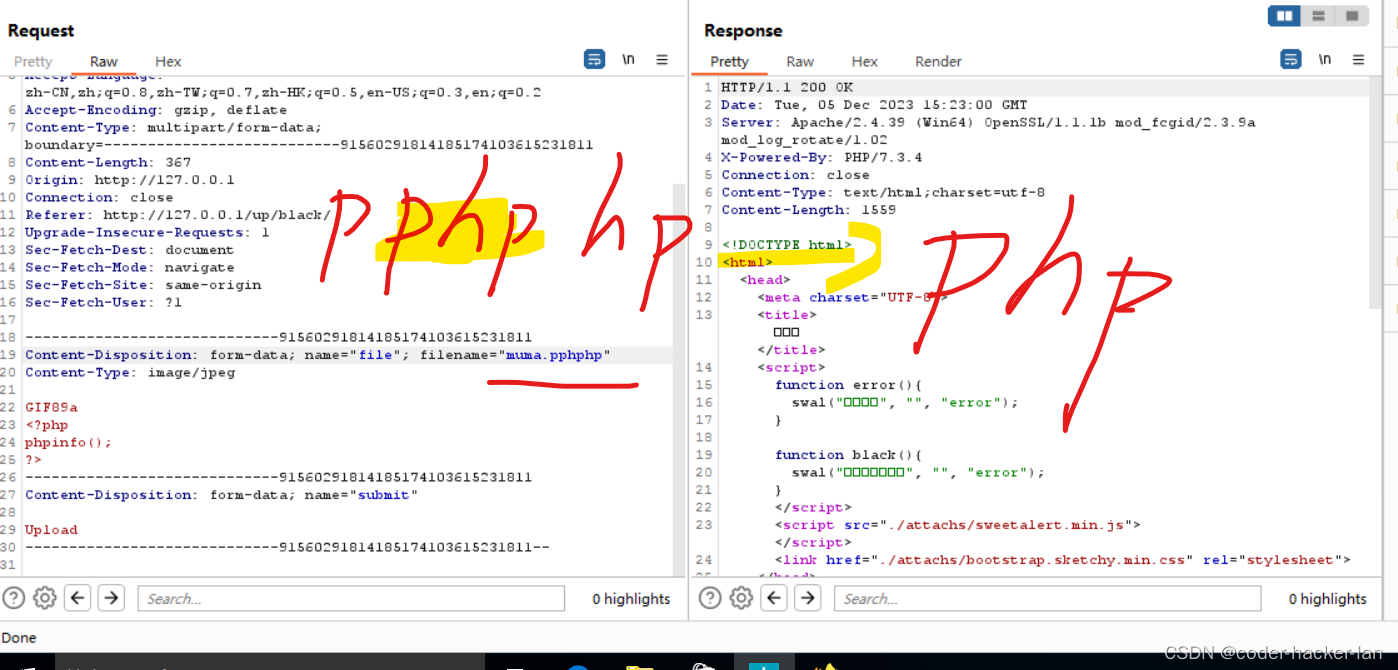Click filename value "muma.pphphp" in request
This screenshot has height=670, width=1398.
tap(557, 355)
